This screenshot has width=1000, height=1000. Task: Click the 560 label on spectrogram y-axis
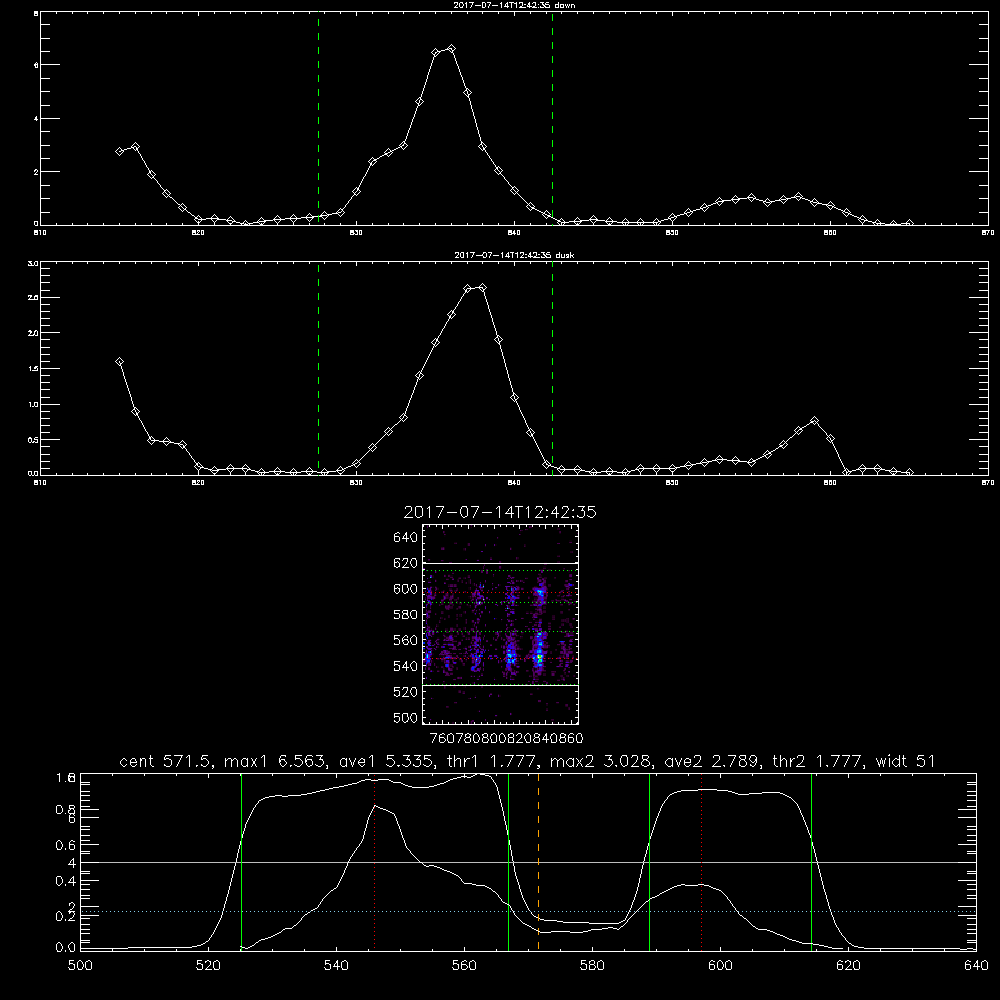[406, 640]
